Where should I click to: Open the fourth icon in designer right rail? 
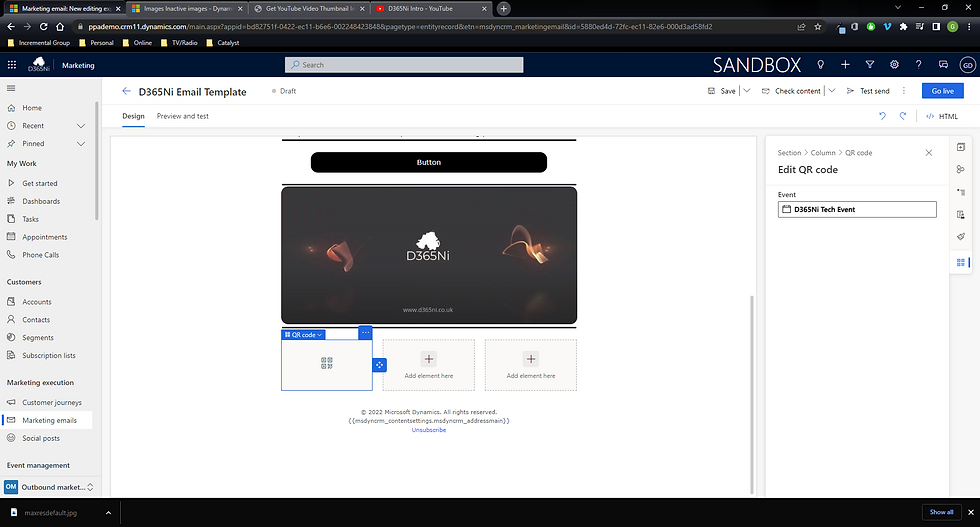pos(961,214)
